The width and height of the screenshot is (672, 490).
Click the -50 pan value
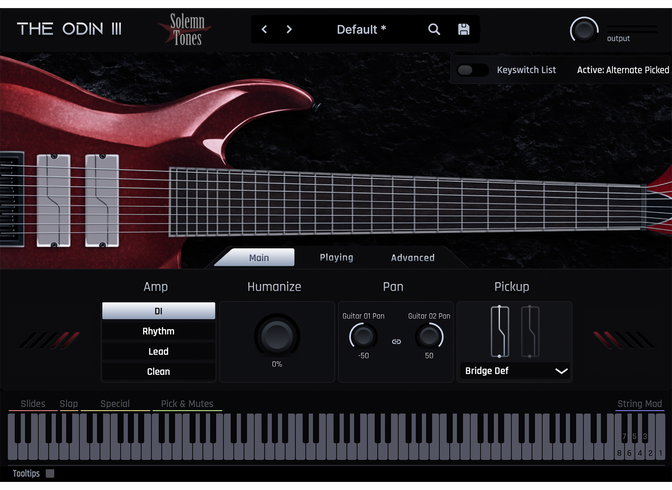point(363,356)
